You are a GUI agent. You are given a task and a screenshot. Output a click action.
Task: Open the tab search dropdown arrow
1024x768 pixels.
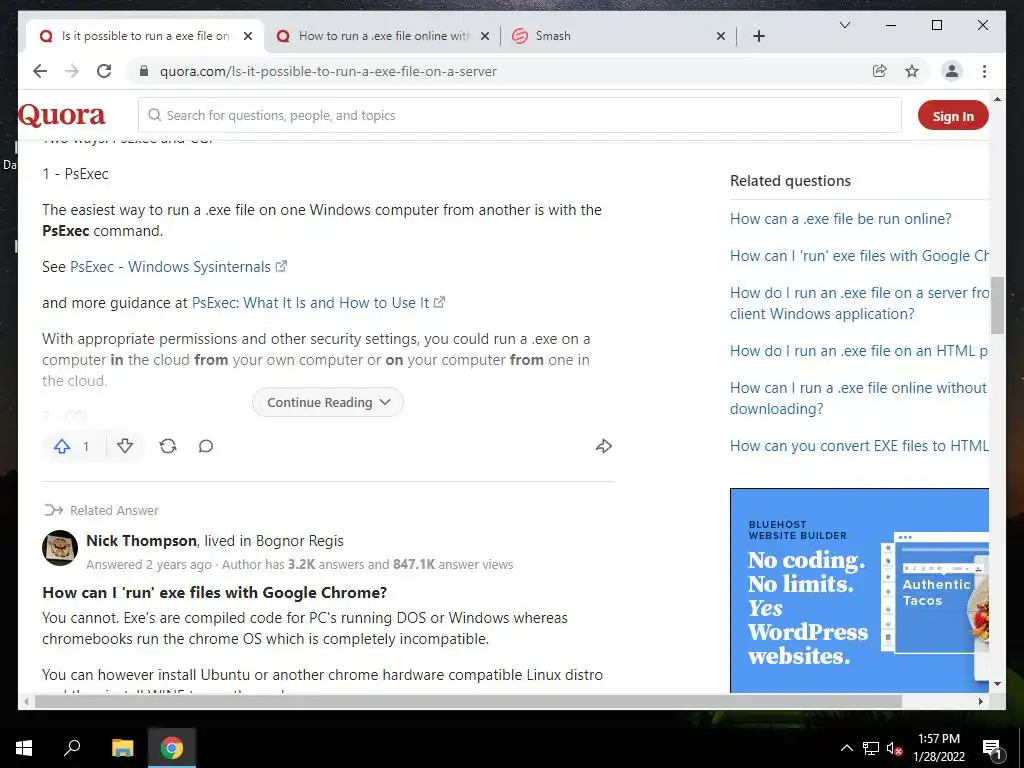tap(844, 25)
